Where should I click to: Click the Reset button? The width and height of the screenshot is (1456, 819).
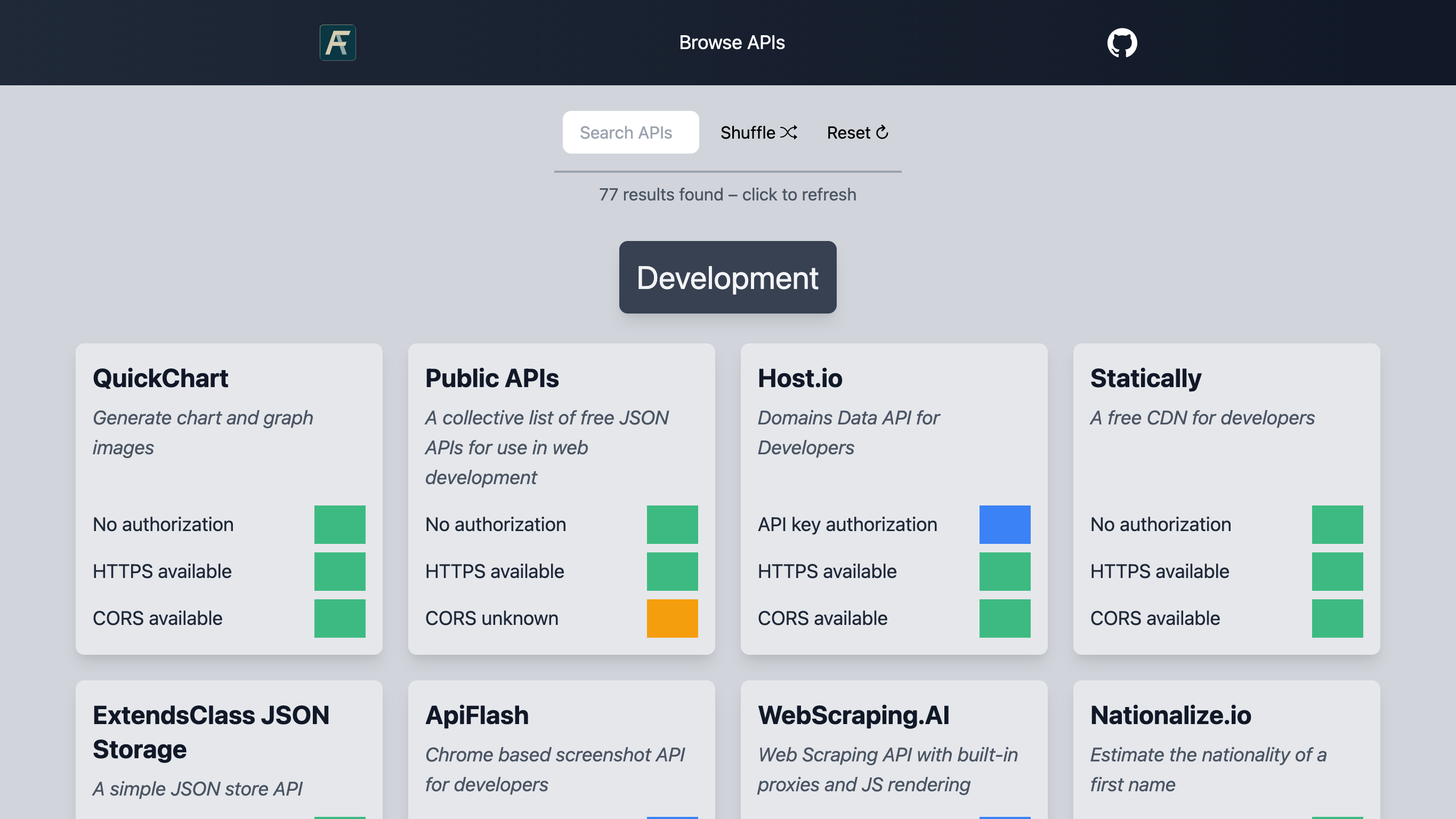click(857, 132)
